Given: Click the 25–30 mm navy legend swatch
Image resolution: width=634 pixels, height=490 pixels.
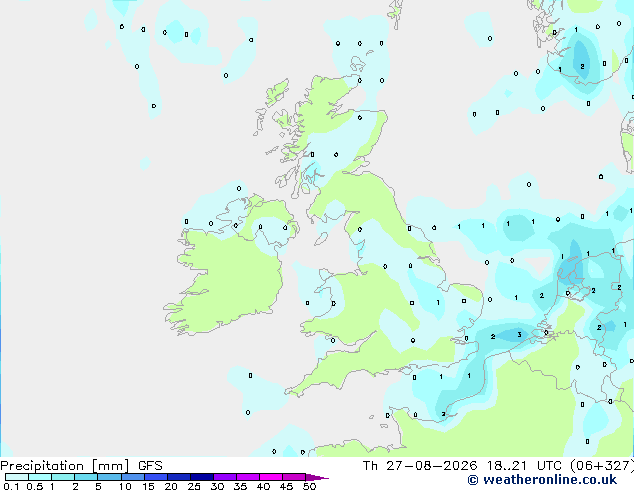Looking at the screenshot, I should click(x=201, y=477).
